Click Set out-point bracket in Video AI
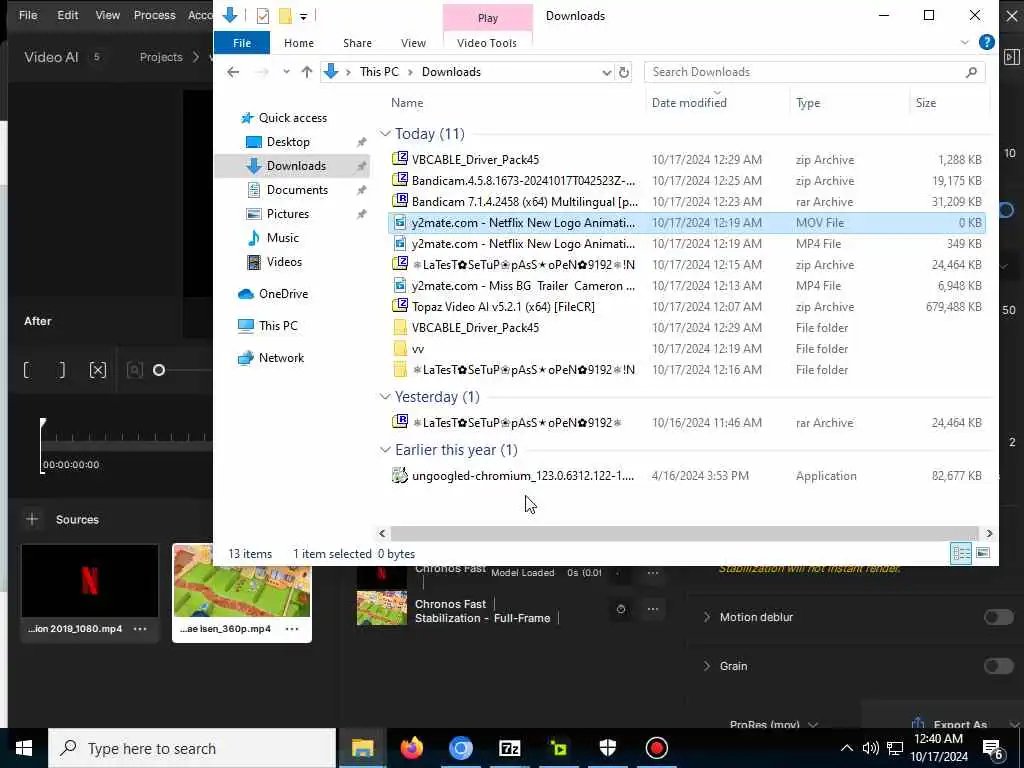 pyautogui.click(x=61, y=370)
